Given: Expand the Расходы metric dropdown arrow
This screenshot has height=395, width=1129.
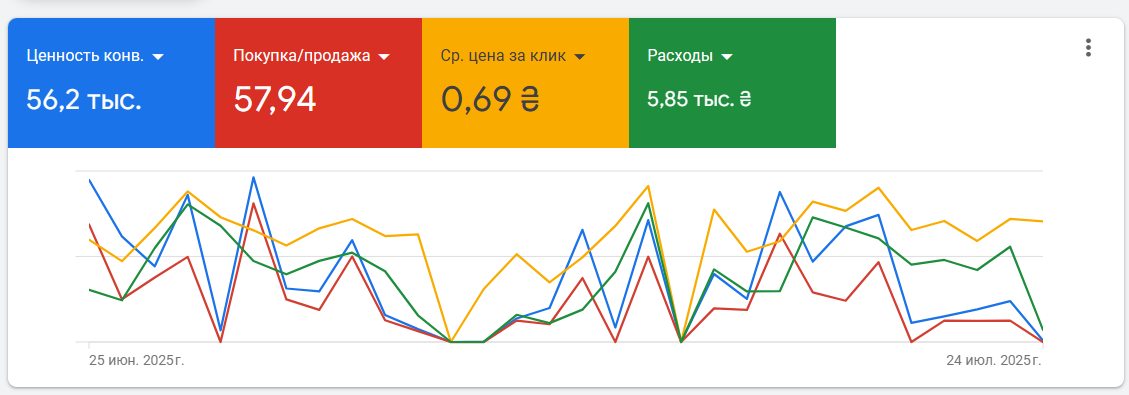Looking at the screenshot, I should point(727,57).
